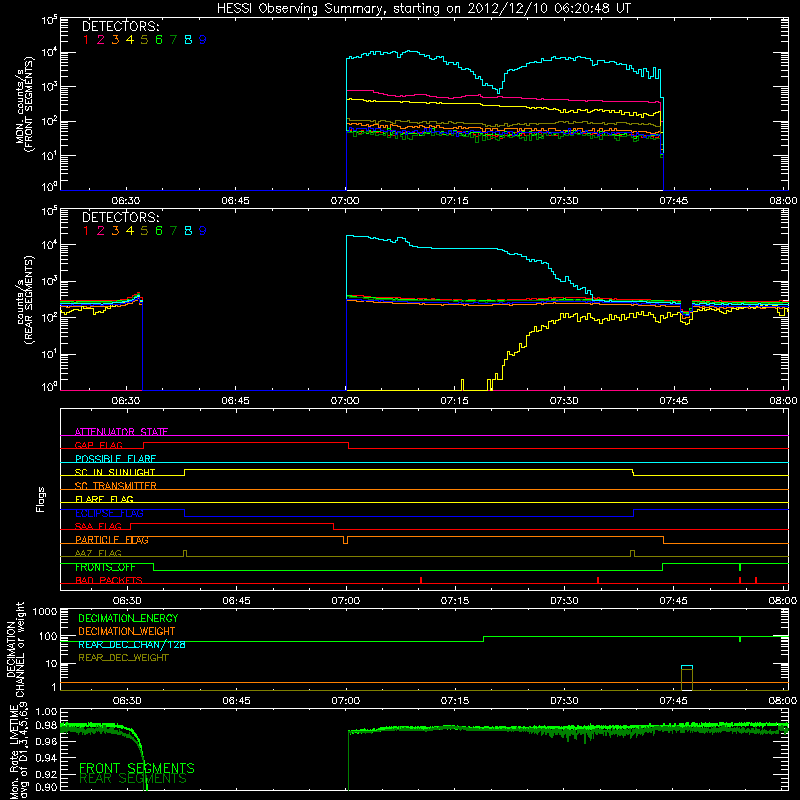Image resolution: width=800 pixels, height=800 pixels.
Task: Click '07:15' tick under rear segments plot
Action: 455,401
